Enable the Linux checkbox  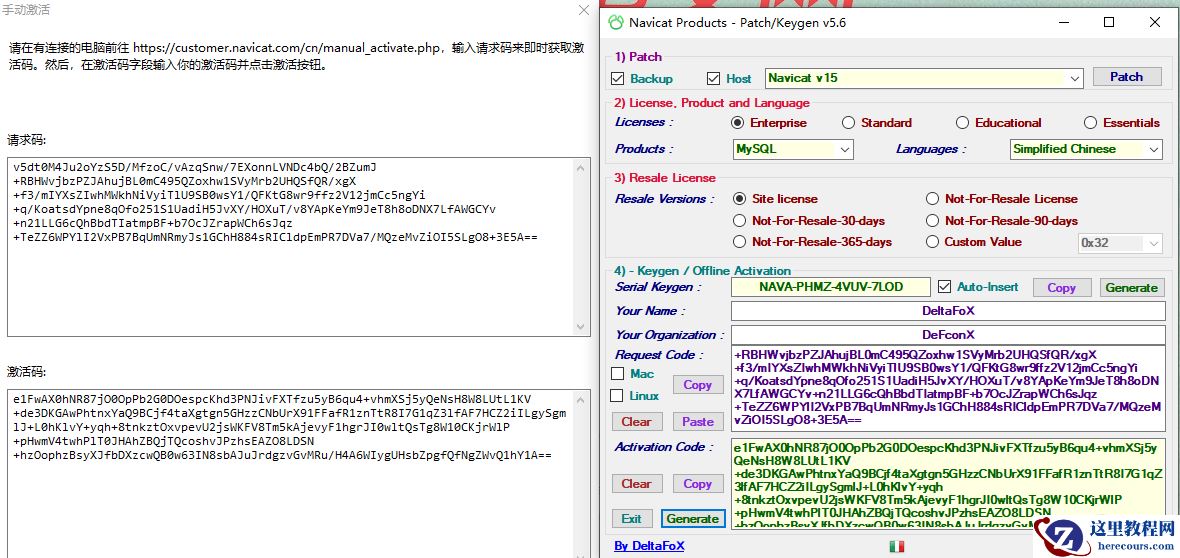click(618, 395)
